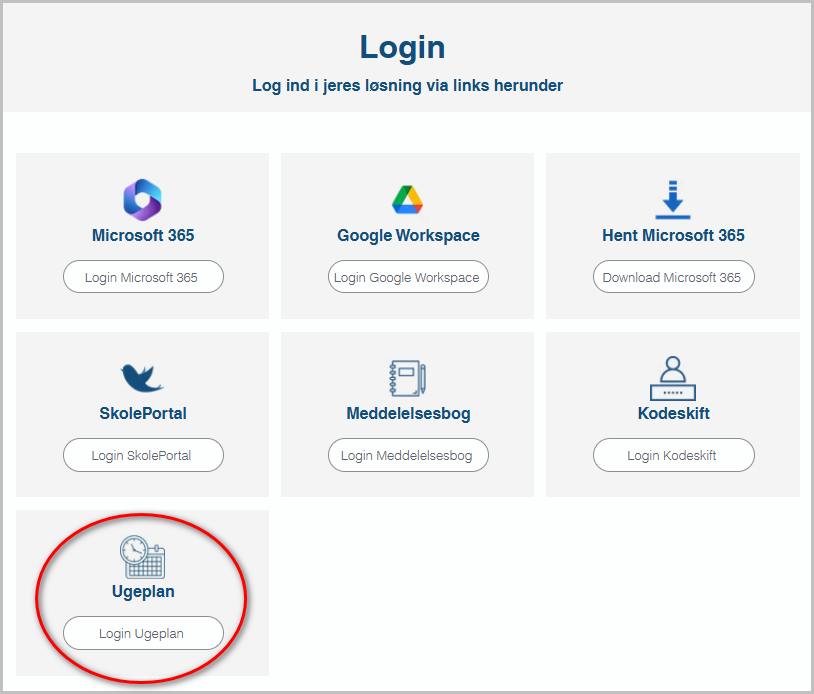Screen dimensions: 814x694
Task: Select the Google Workspace heading
Action: coord(408,236)
